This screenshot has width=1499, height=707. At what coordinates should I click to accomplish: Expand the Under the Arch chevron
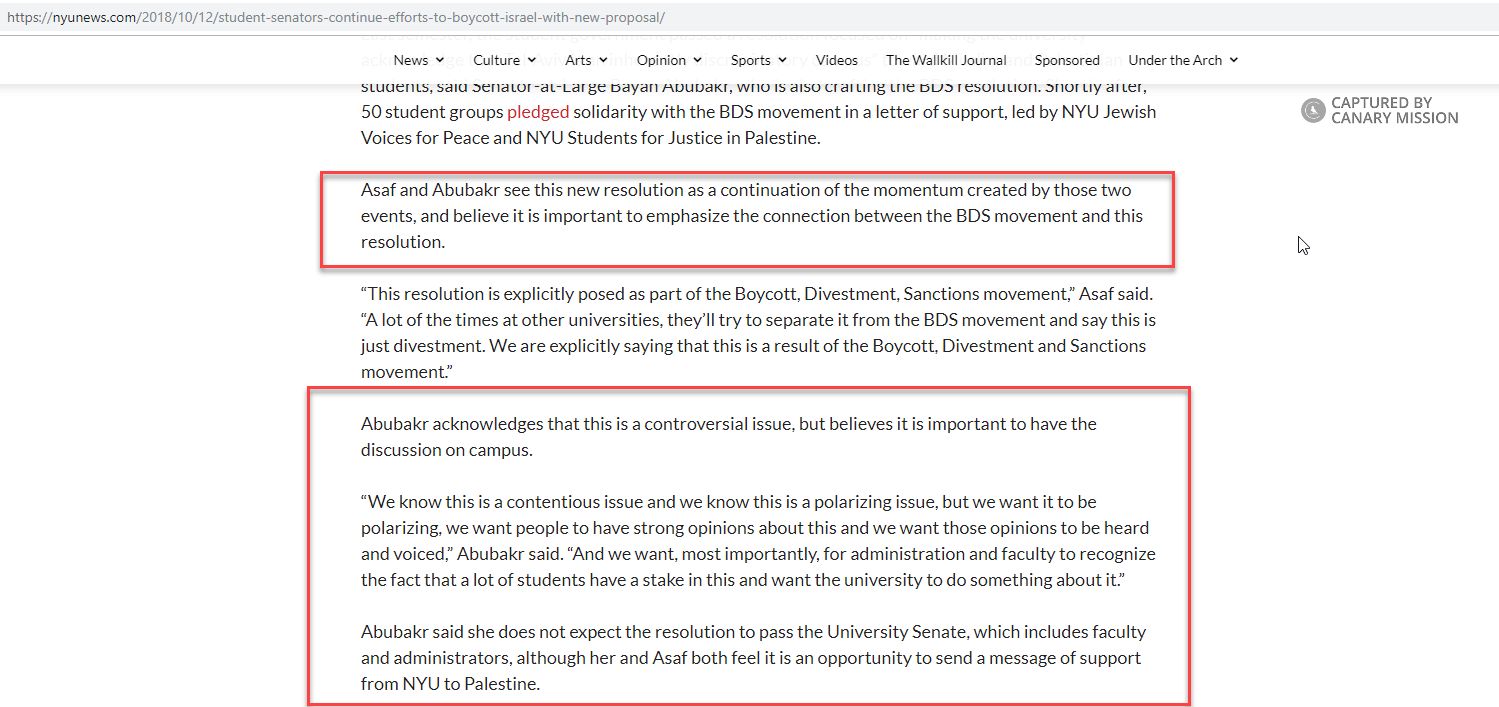[1233, 61]
